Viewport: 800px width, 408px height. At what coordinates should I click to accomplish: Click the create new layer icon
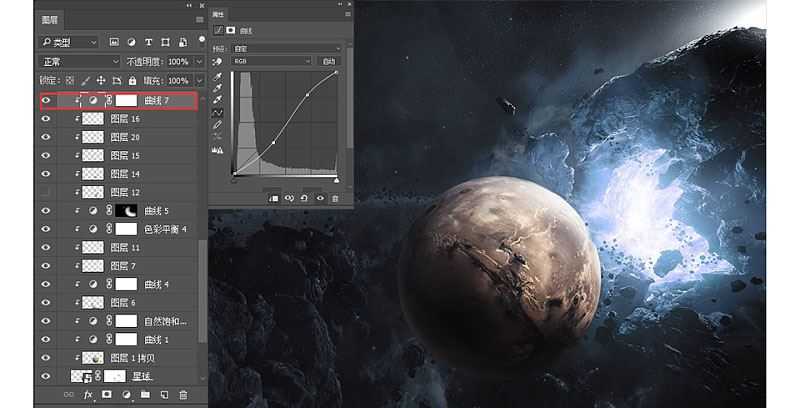click(164, 395)
